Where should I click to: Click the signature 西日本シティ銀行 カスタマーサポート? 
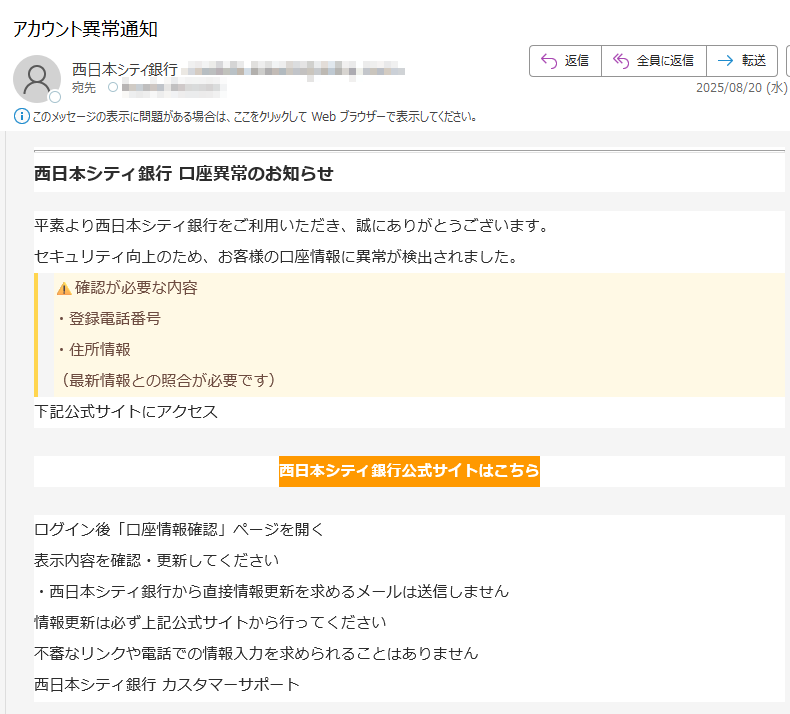pyautogui.click(x=167, y=685)
